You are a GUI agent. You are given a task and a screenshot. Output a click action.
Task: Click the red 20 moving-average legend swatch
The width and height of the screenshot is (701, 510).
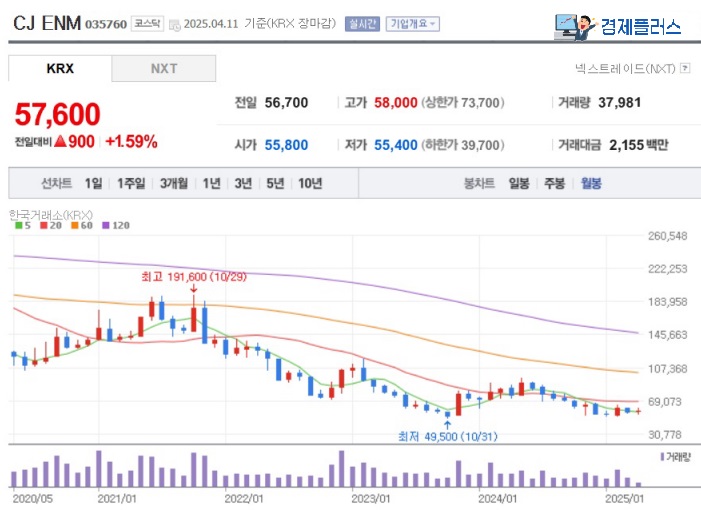(44, 225)
